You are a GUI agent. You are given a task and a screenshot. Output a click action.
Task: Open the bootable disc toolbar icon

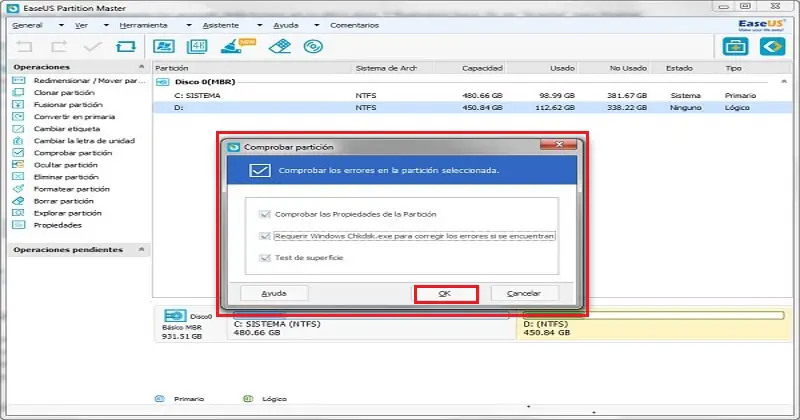pos(313,46)
